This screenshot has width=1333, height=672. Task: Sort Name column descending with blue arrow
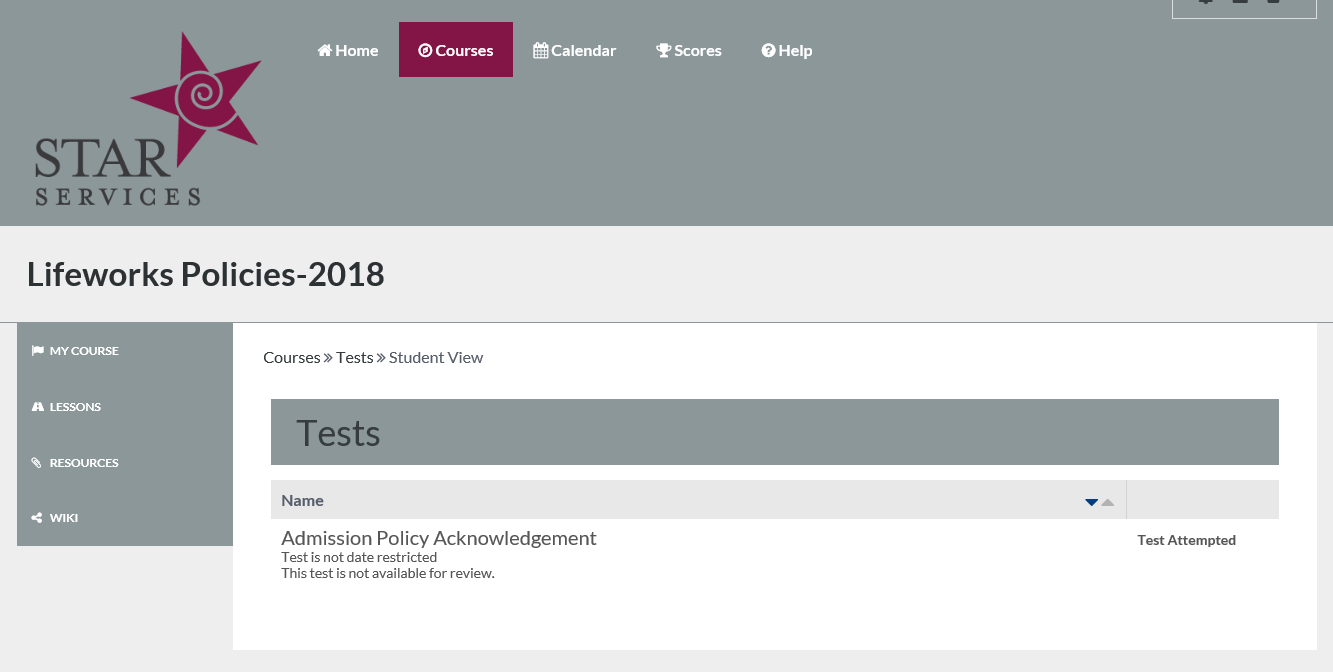point(1091,502)
